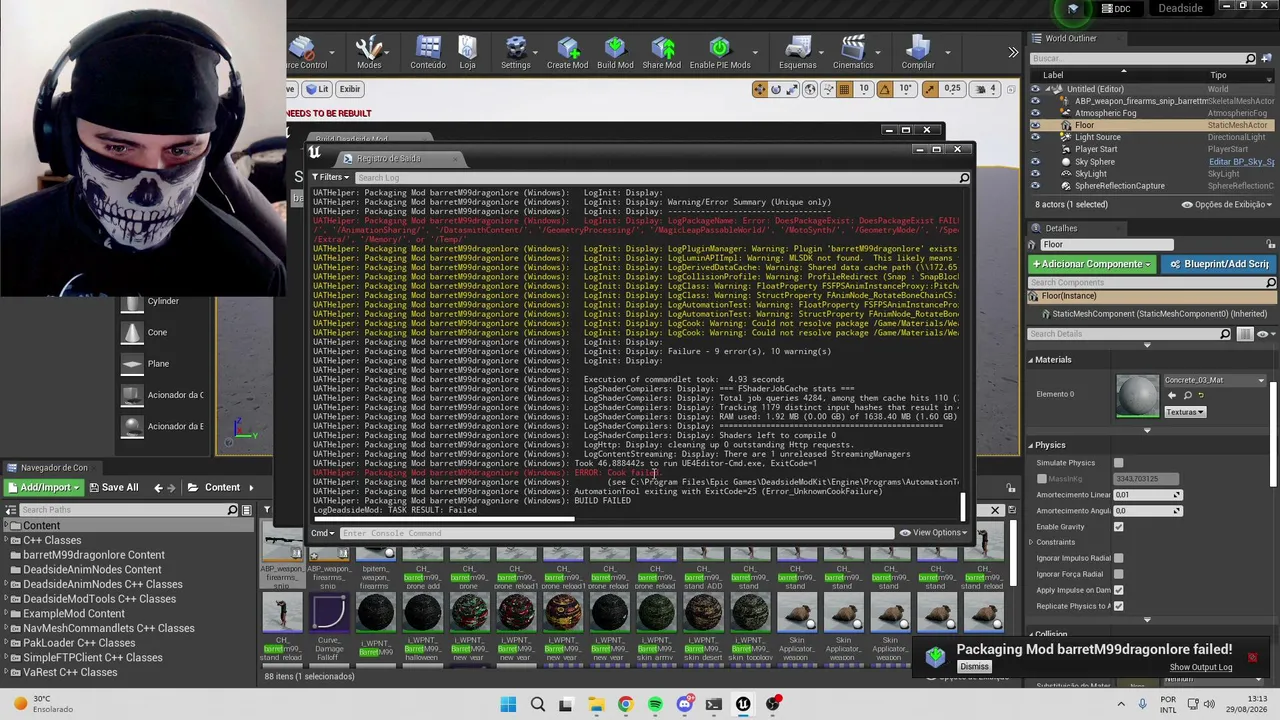The image size is (1280, 720).
Task: Select the translate gizmo in viewport toolbar
Action: [x=760, y=89]
